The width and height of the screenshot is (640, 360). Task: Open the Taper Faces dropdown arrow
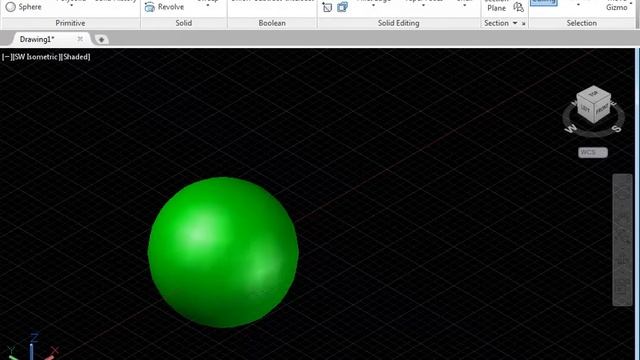(x=423, y=5)
